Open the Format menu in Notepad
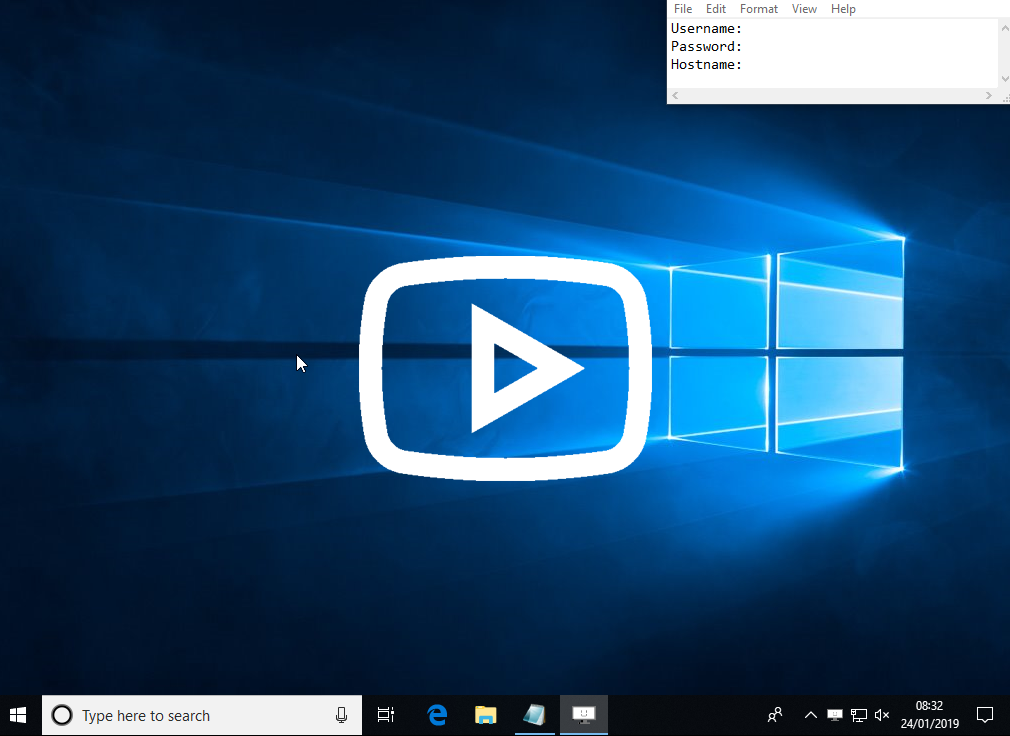The height and width of the screenshot is (736, 1010). pos(759,9)
